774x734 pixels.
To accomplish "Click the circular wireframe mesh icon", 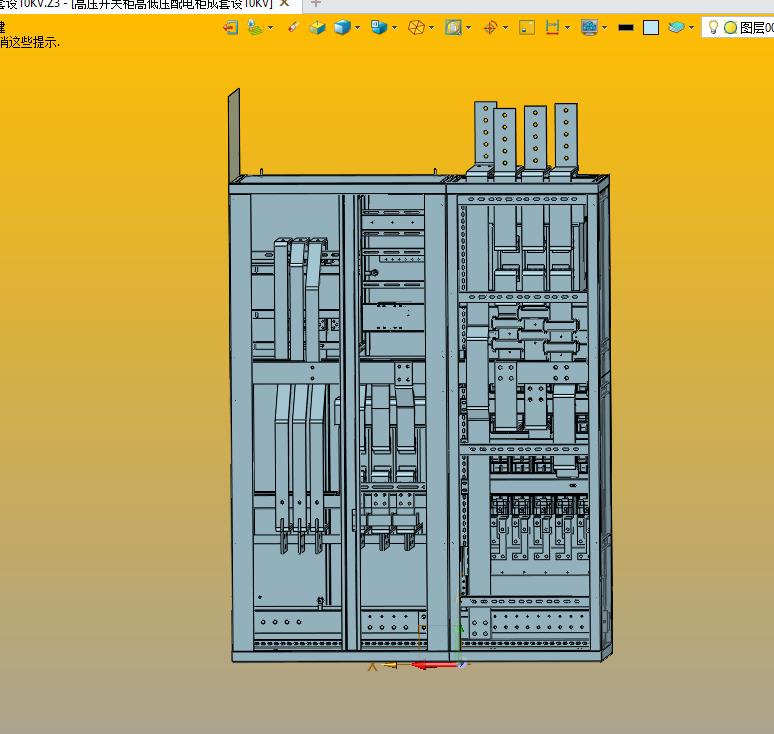I will pos(416,28).
